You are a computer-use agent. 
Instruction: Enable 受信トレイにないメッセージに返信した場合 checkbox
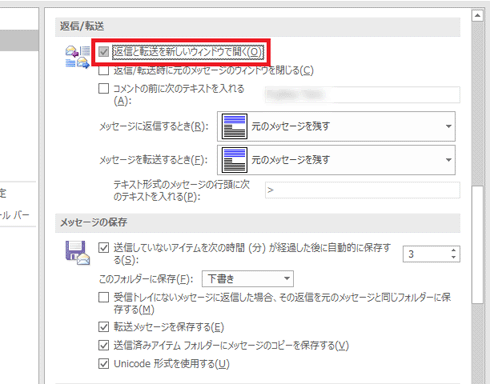pyautogui.click(x=104, y=297)
